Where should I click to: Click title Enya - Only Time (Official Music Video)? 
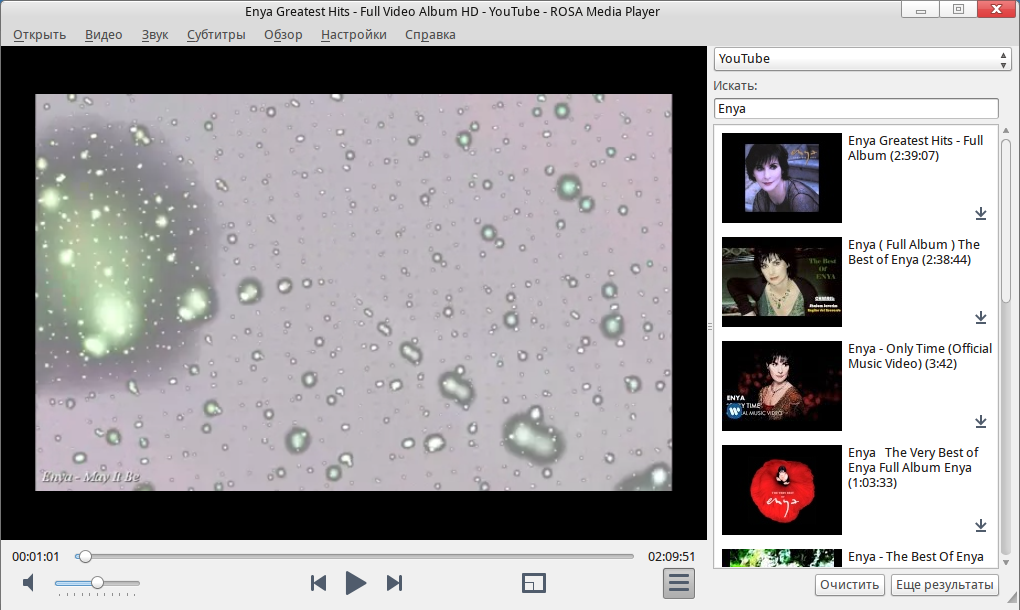coord(920,356)
